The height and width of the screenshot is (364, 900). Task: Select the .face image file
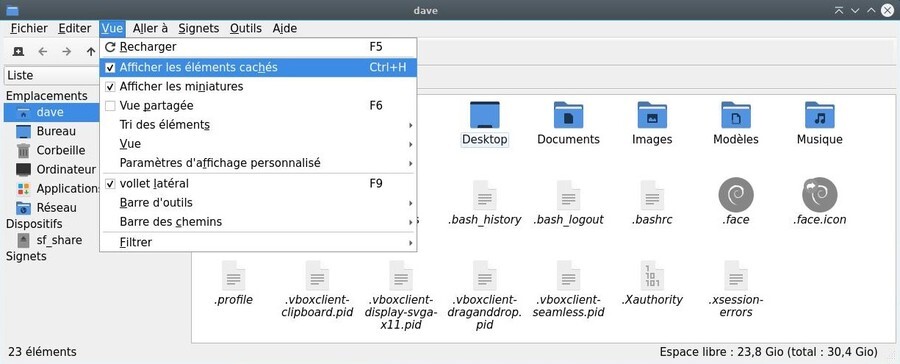pyautogui.click(x=736, y=195)
